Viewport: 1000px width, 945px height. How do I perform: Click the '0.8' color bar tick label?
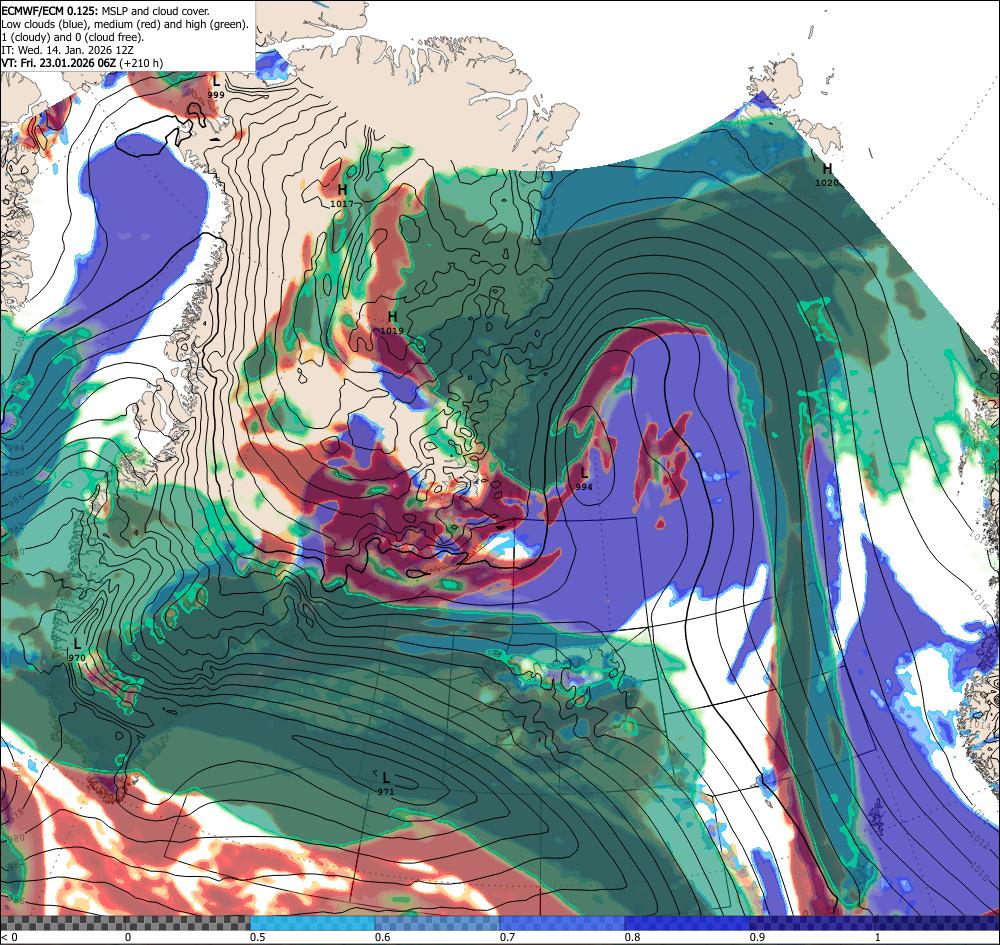pos(633,937)
